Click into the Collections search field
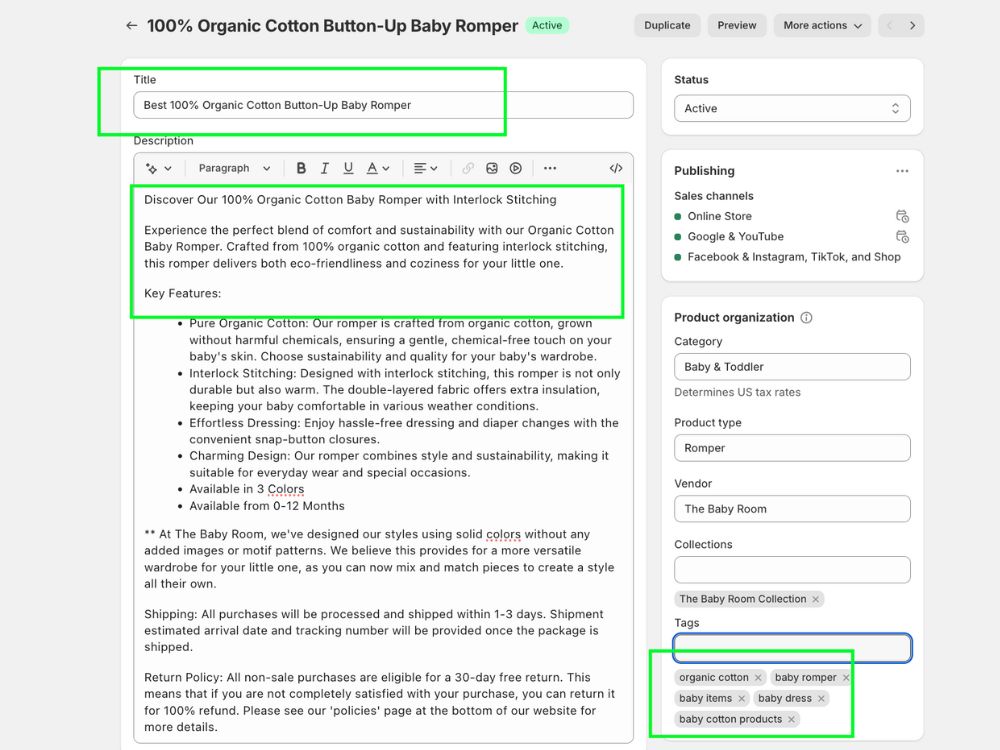The image size is (1000, 750). point(792,570)
